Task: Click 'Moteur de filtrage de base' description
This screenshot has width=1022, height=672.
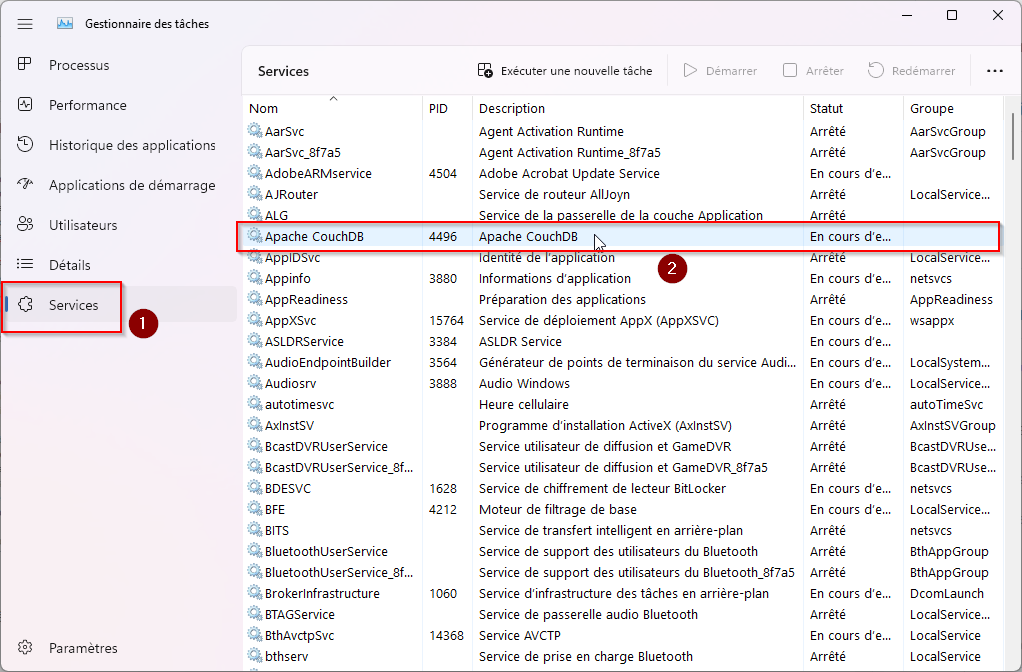Action: pyautogui.click(x=557, y=509)
